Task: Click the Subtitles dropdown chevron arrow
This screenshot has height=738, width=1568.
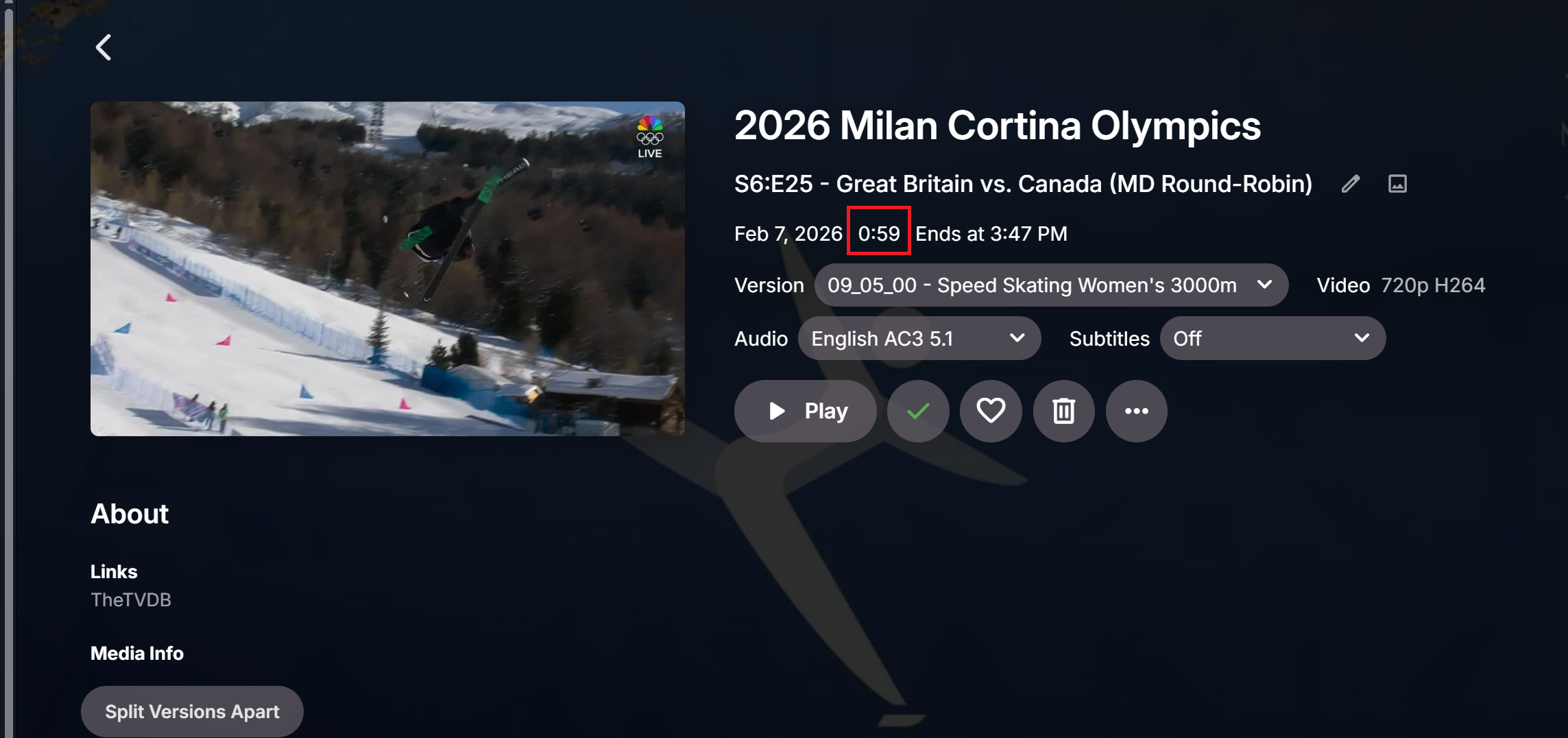Action: point(1362,337)
